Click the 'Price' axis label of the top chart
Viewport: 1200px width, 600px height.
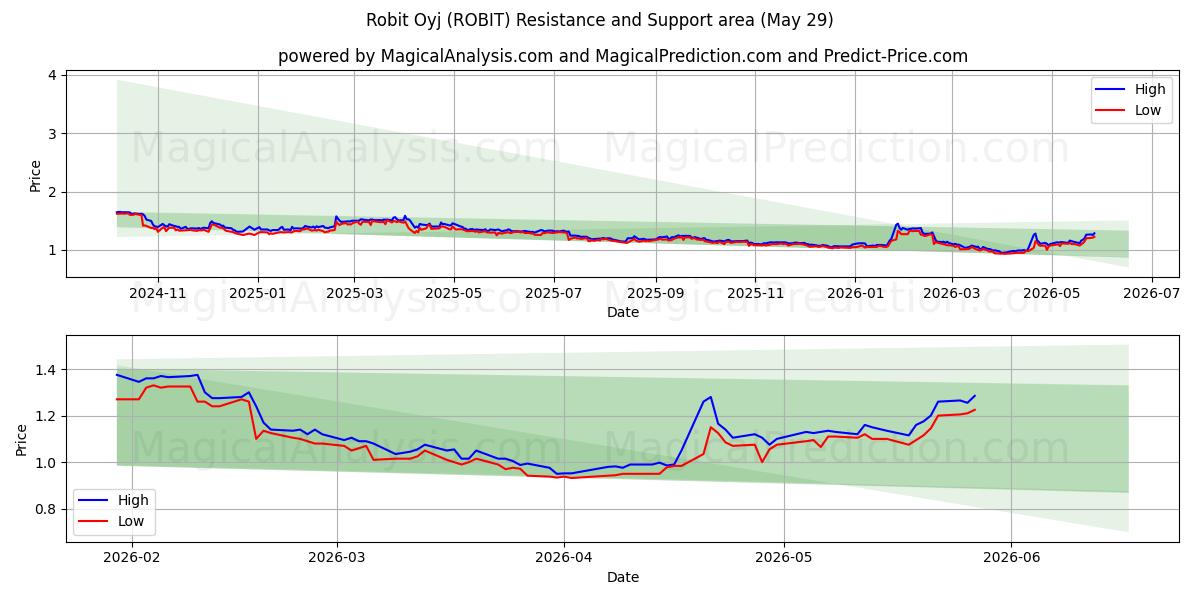(36, 176)
